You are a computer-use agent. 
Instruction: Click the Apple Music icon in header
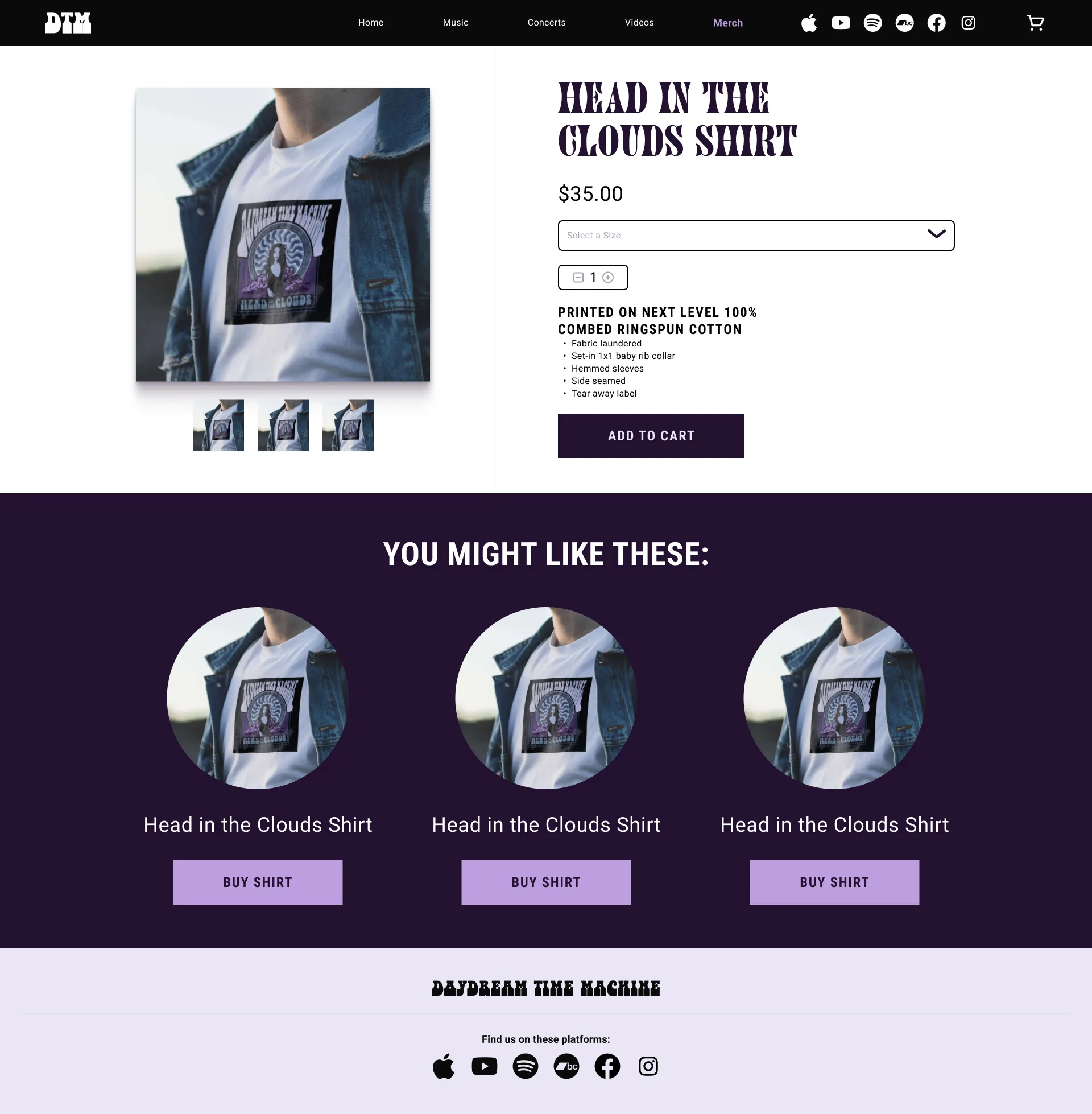(809, 23)
